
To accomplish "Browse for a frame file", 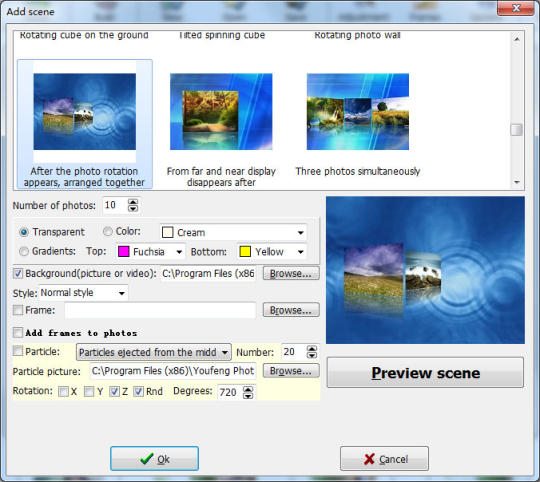I will [291, 310].
